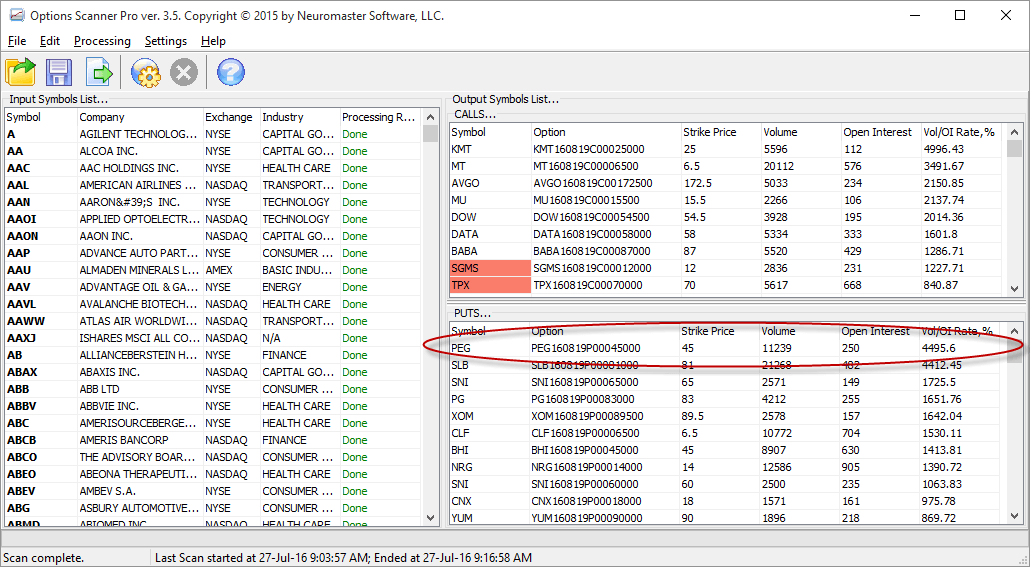This screenshot has height=567, width=1030.
Task: Open the Settings menu
Action: [x=166, y=41]
